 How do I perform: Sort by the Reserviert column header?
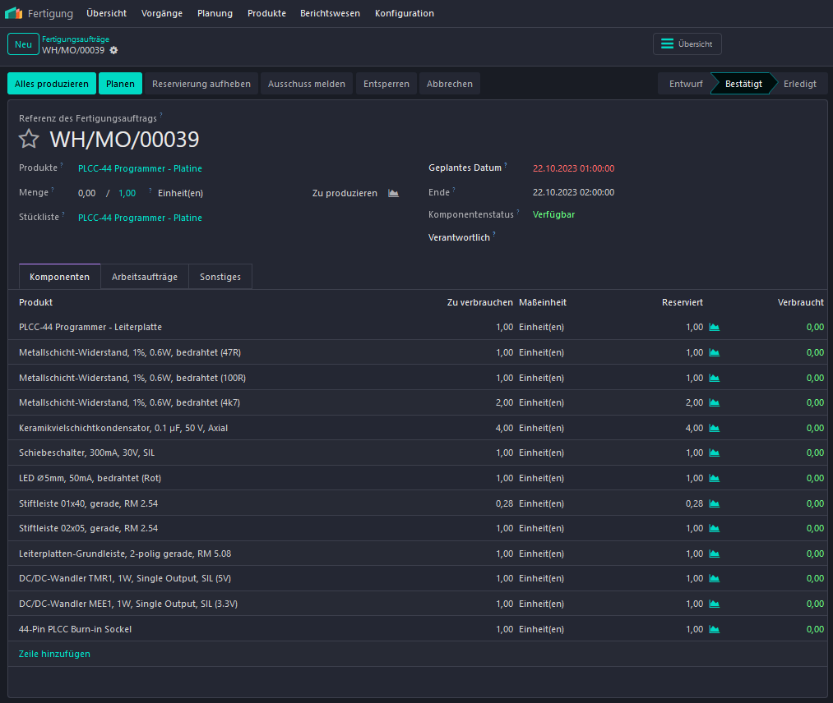(x=682, y=302)
